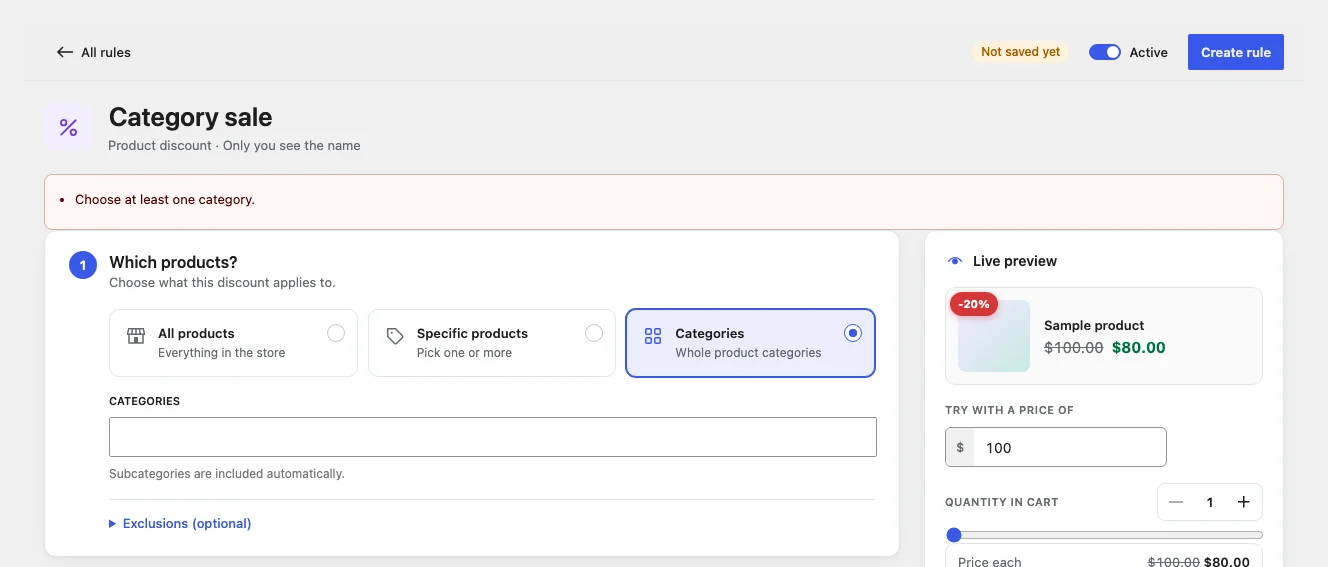
Task: Increase quantity in cart with plus button
Action: tap(1243, 502)
